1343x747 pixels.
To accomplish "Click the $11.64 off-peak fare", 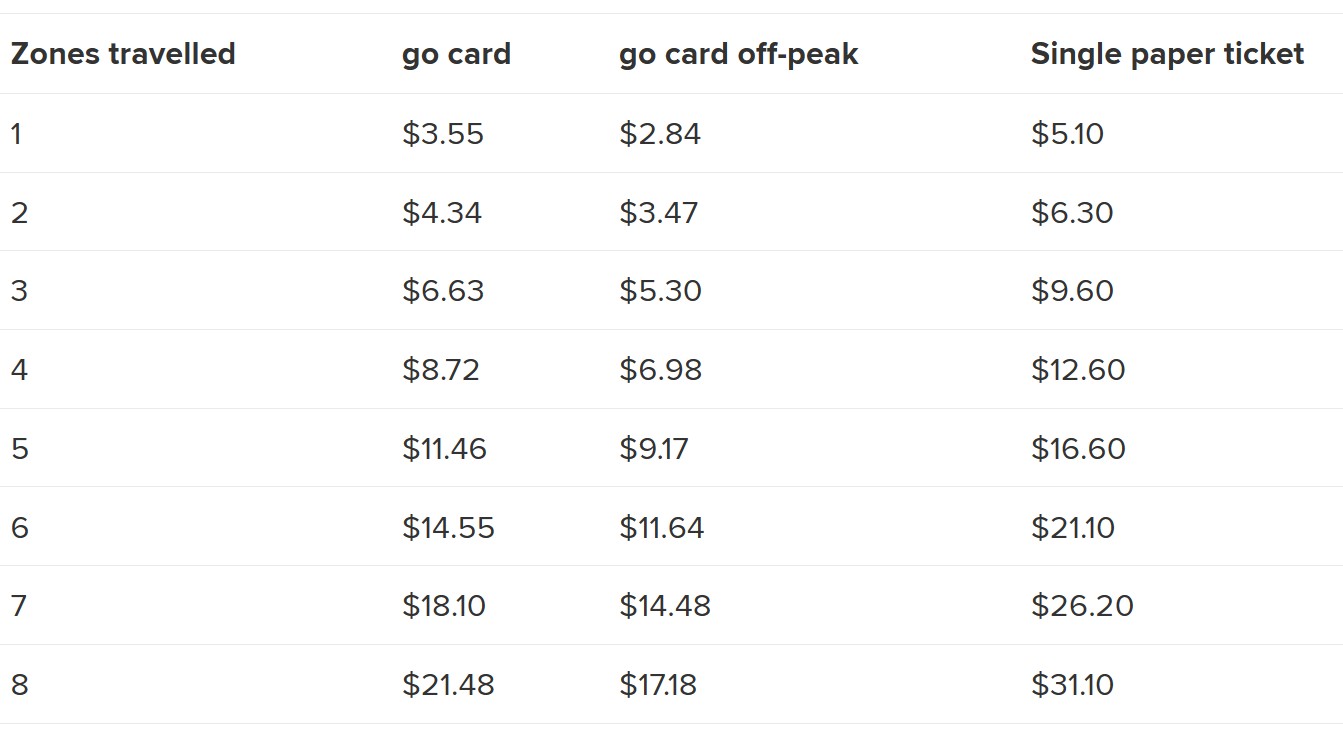I will tap(661, 528).
